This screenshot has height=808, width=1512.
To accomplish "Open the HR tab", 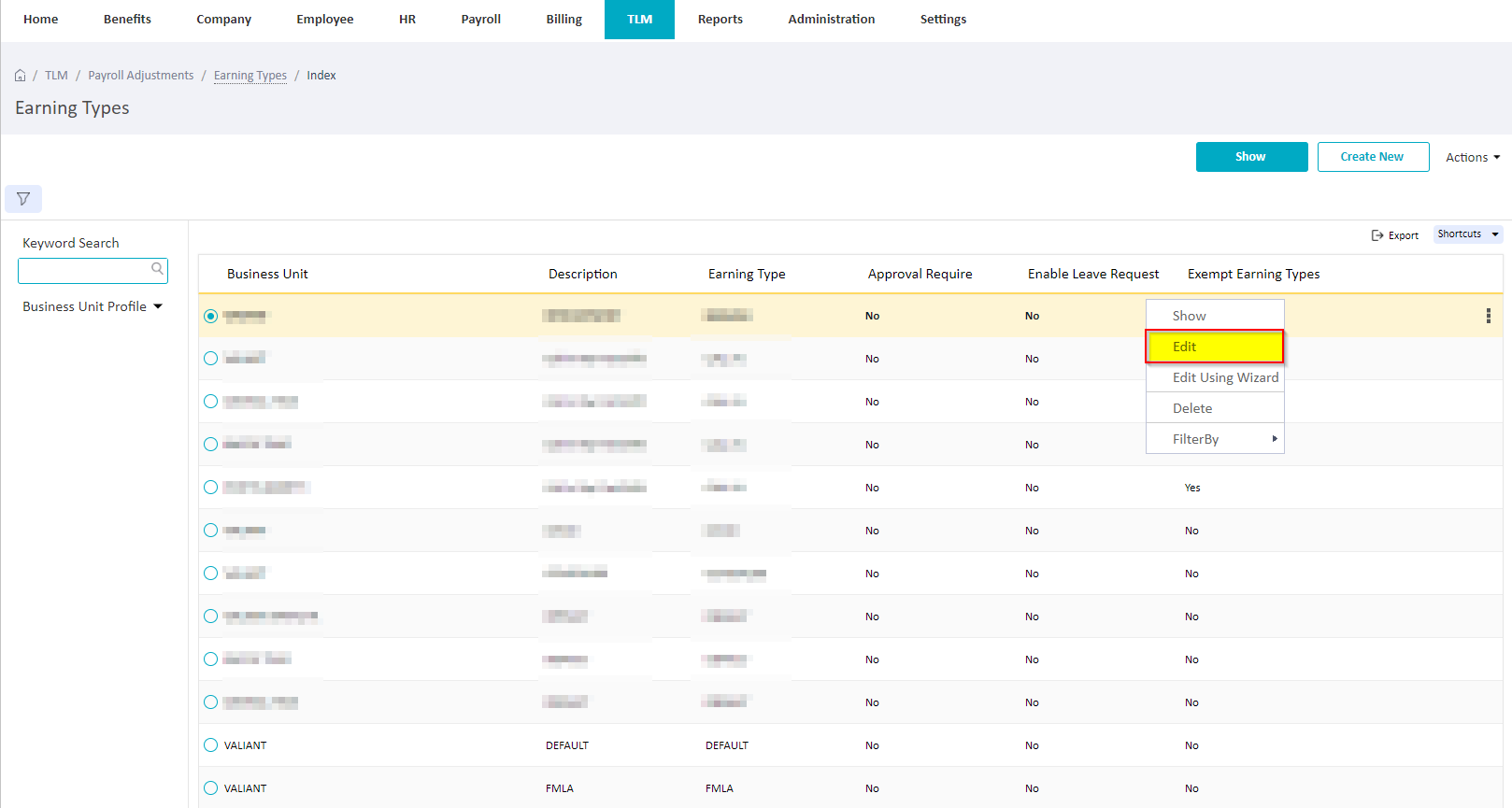I will pos(407,20).
